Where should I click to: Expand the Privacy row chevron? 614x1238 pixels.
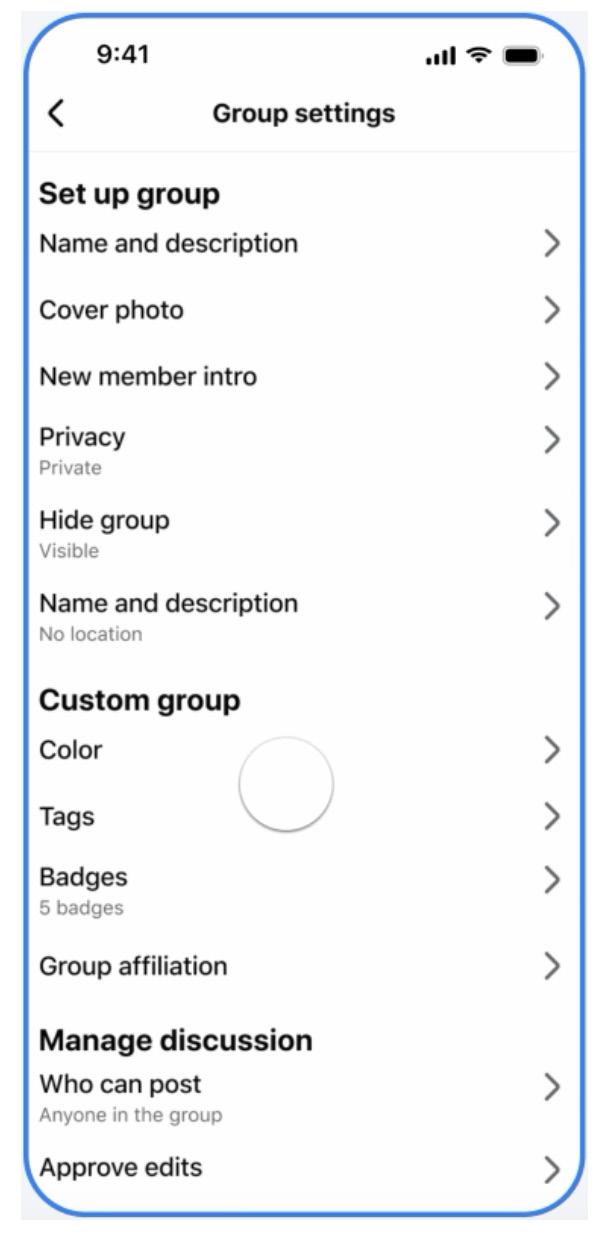(551, 439)
